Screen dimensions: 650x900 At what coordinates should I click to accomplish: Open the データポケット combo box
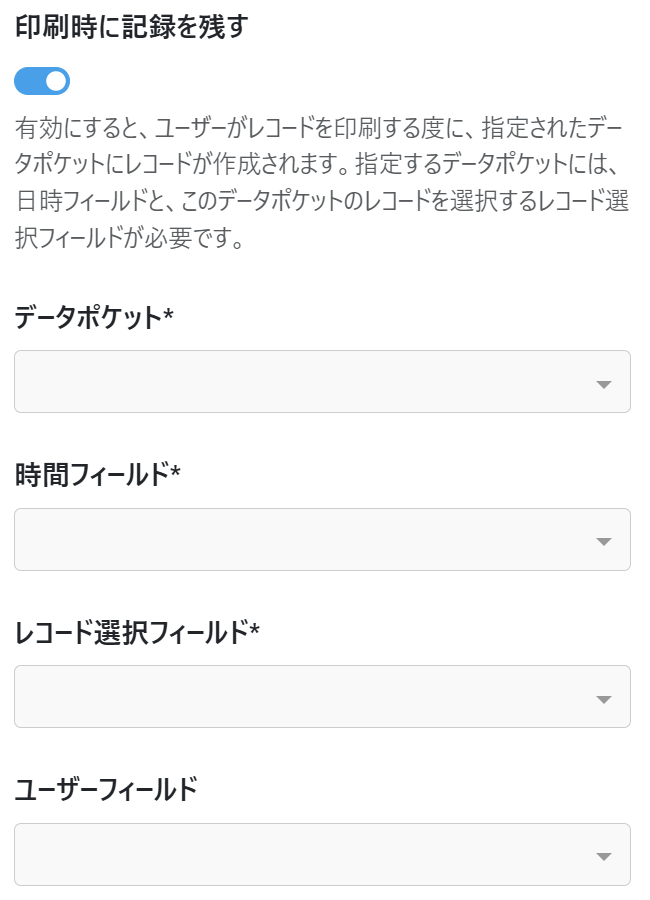(x=322, y=381)
